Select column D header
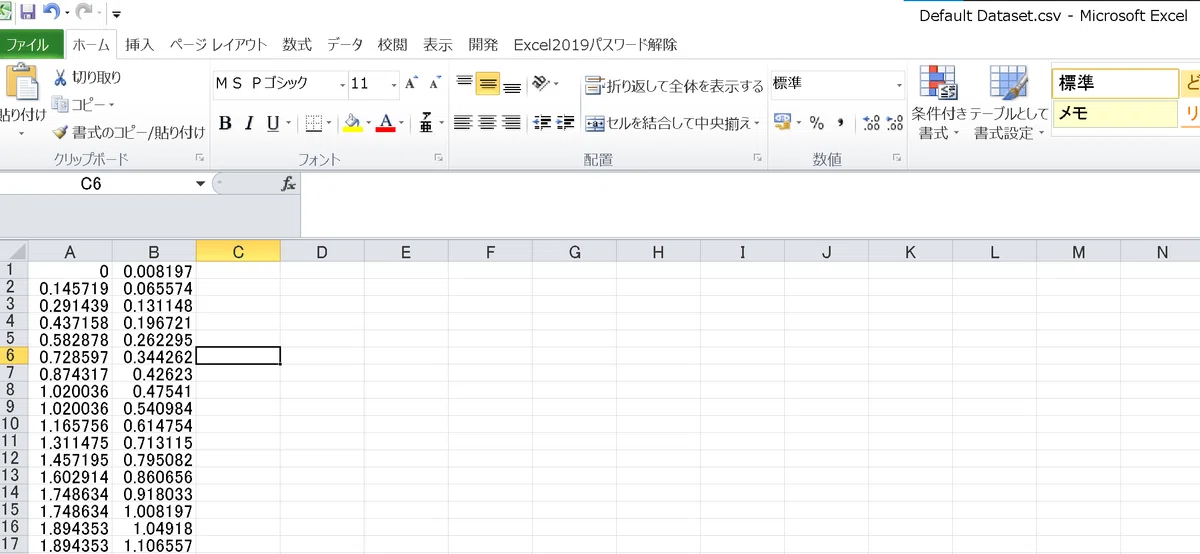The width and height of the screenshot is (1200, 554). (x=322, y=252)
